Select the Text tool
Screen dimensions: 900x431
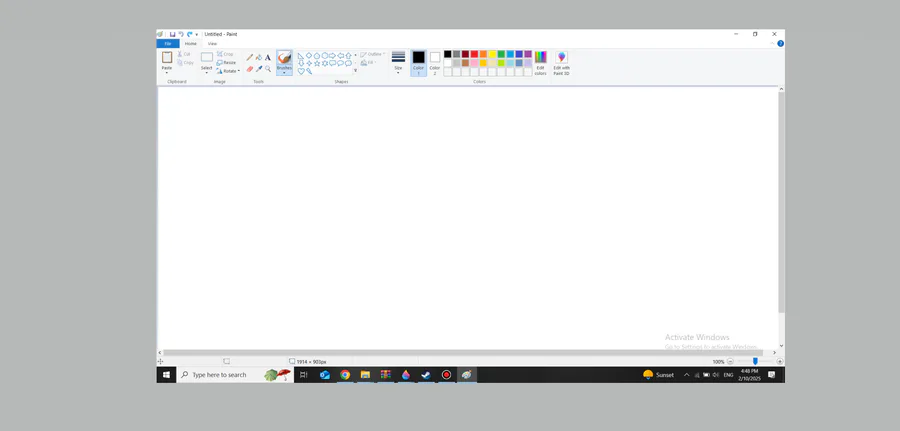pyautogui.click(x=268, y=57)
